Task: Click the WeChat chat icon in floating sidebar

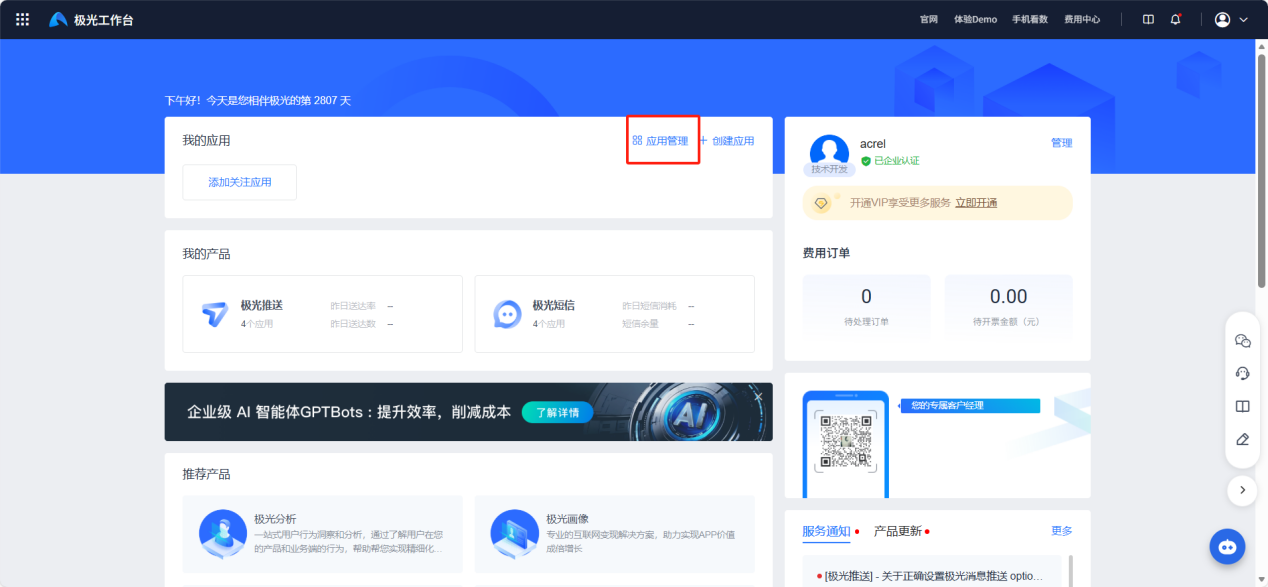Action: (1243, 341)
